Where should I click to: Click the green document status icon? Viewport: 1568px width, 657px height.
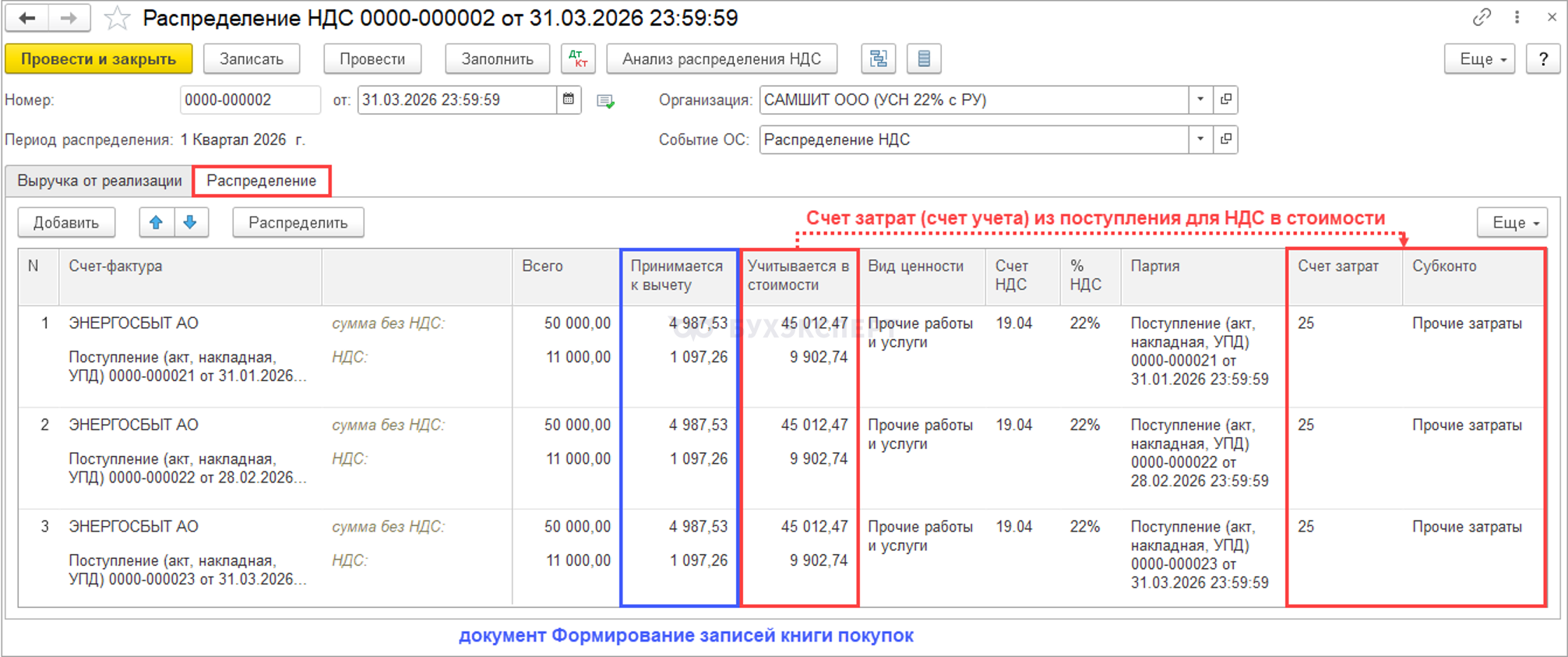605,101
